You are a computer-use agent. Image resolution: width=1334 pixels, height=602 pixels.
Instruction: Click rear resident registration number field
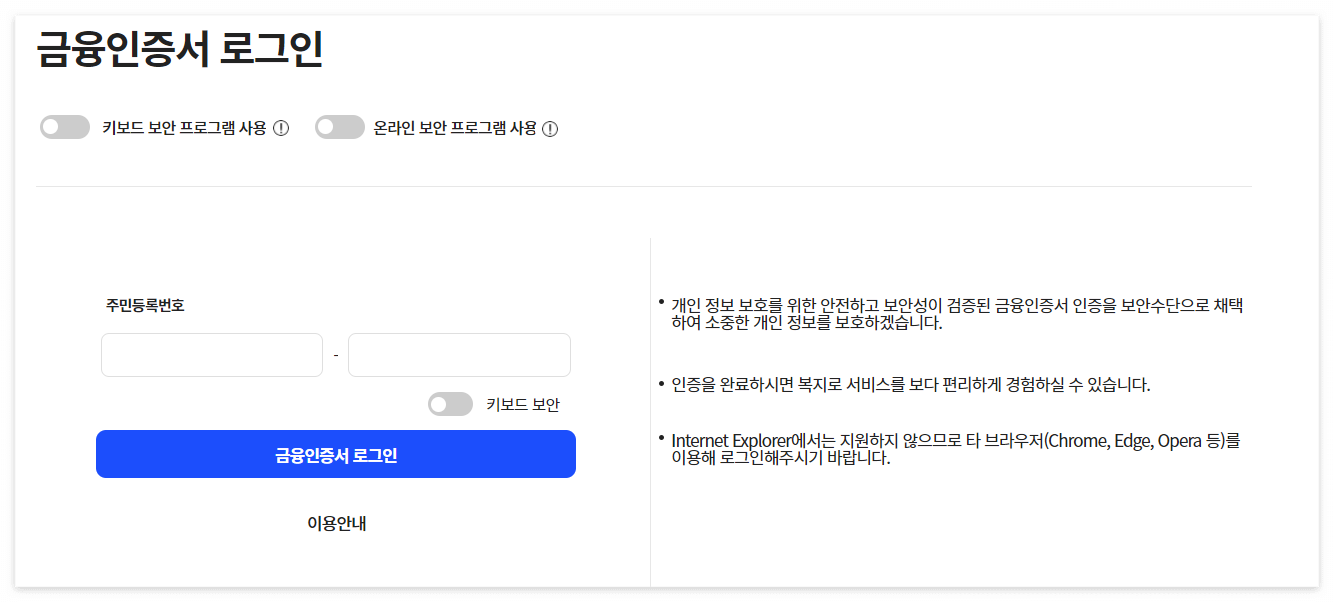[459, 354]
